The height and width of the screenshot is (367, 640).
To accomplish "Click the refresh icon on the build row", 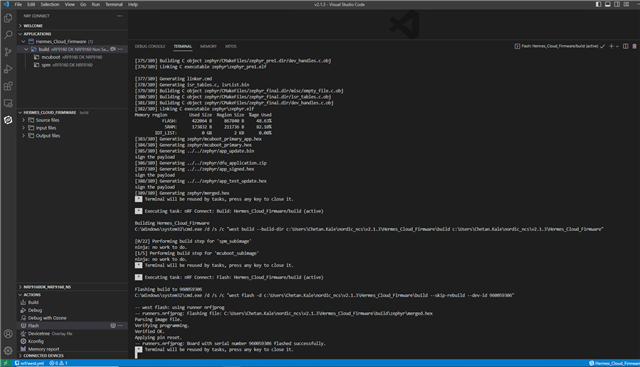I will tap(113, 49).
